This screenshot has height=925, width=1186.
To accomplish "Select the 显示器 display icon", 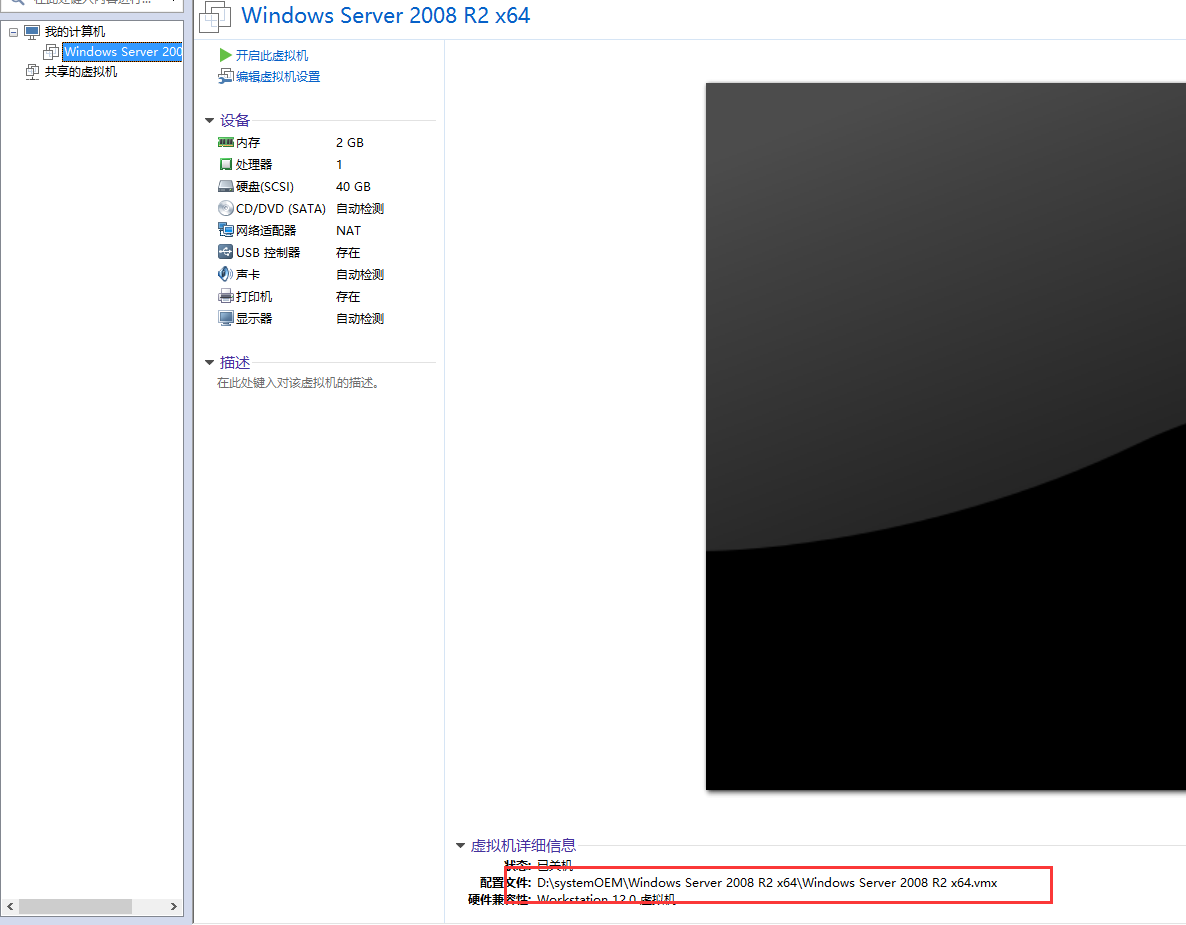I will [x=225, y=318].
